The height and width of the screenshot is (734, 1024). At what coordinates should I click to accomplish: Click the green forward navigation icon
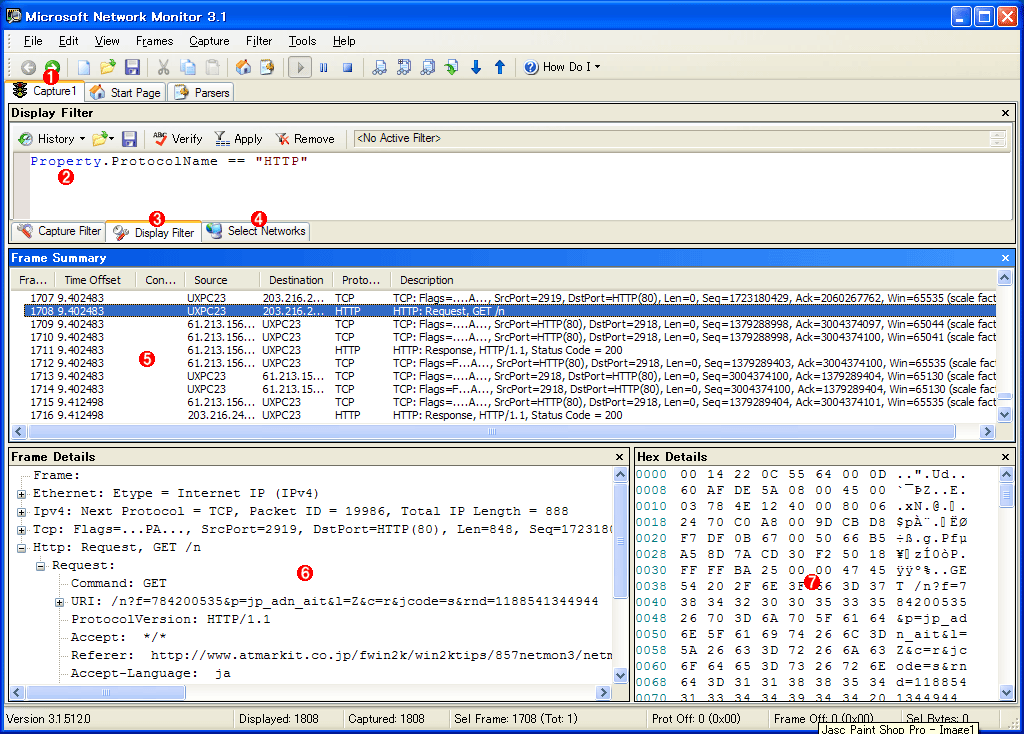[52, 66]
